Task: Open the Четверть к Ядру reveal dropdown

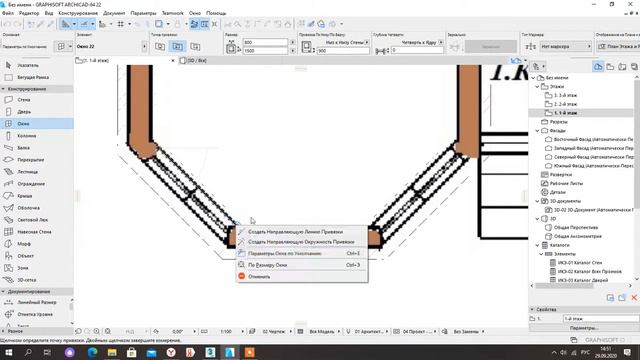Action: click(x=441, y=42)
